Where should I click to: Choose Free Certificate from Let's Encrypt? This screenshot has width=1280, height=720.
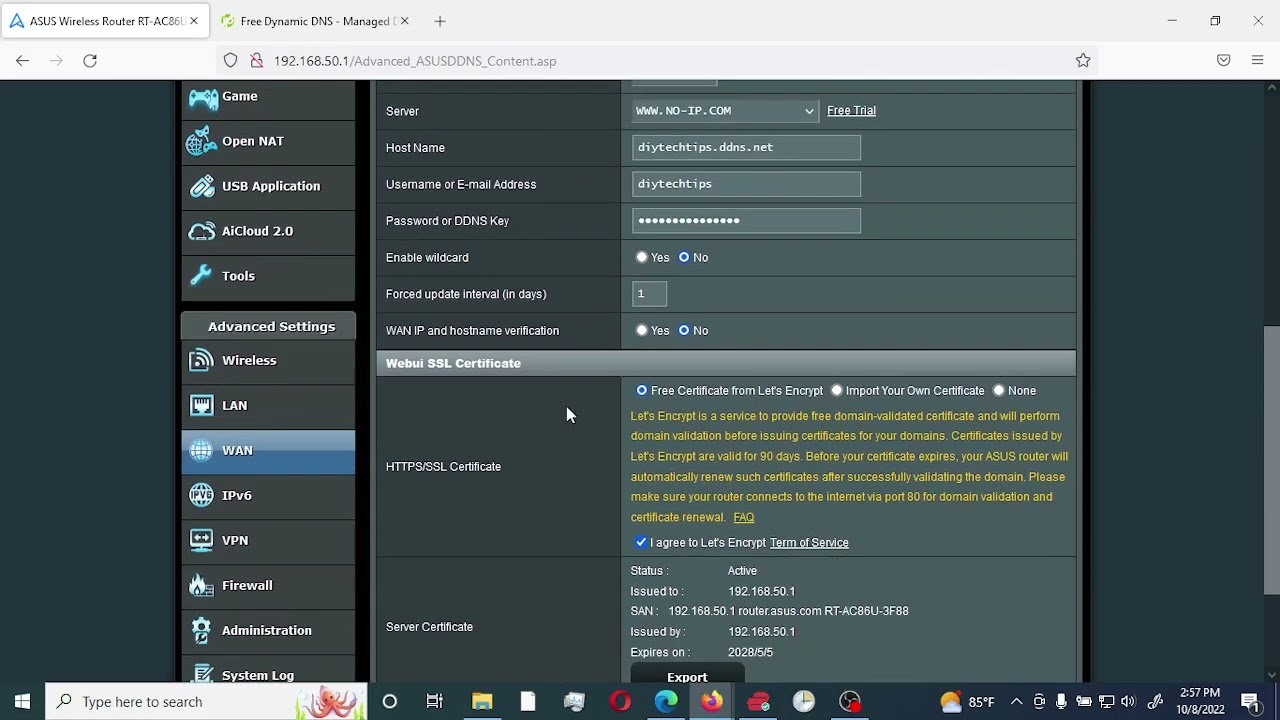click(642, 391)
